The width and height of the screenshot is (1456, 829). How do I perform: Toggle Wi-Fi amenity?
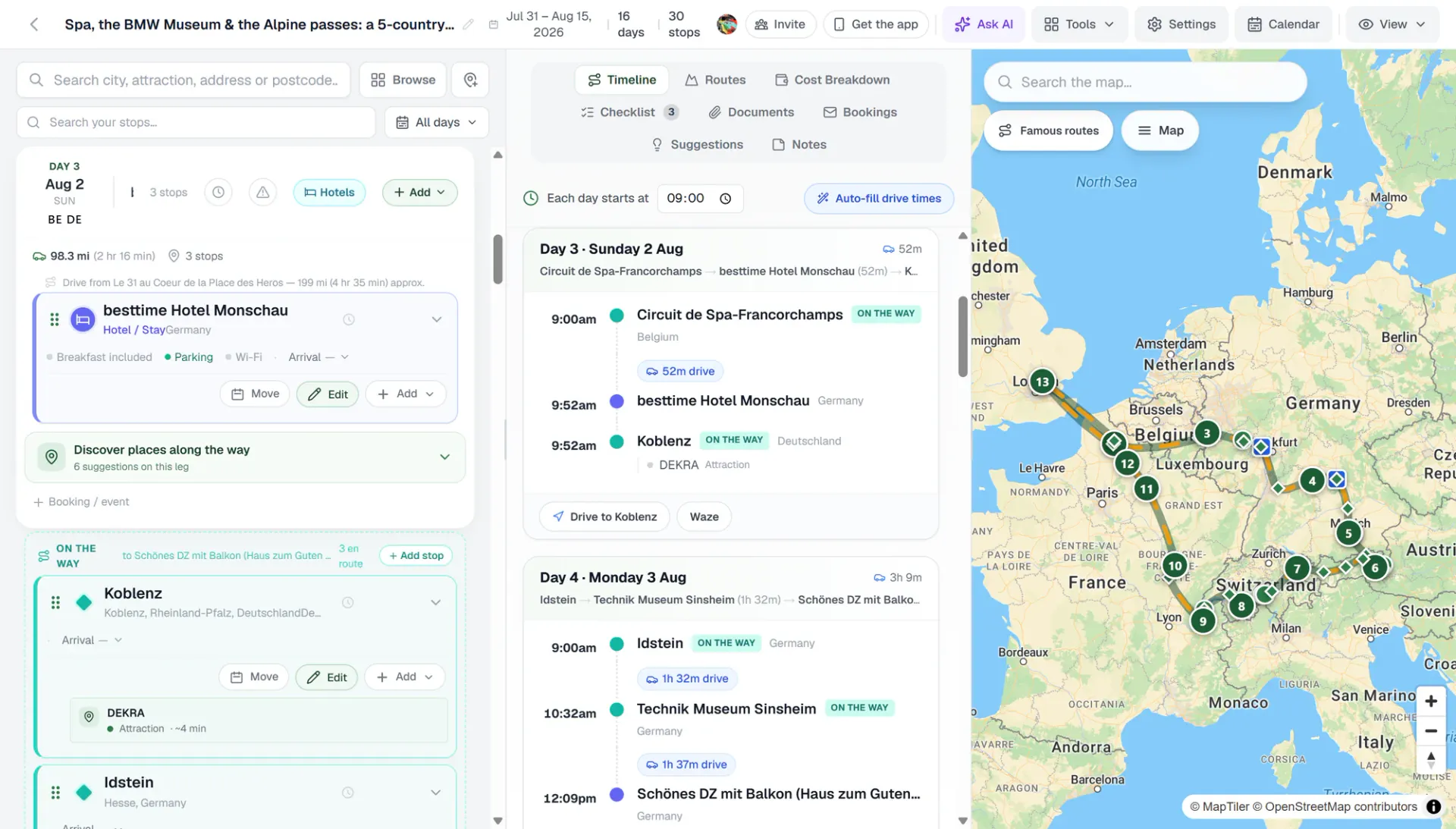[243, 357]
